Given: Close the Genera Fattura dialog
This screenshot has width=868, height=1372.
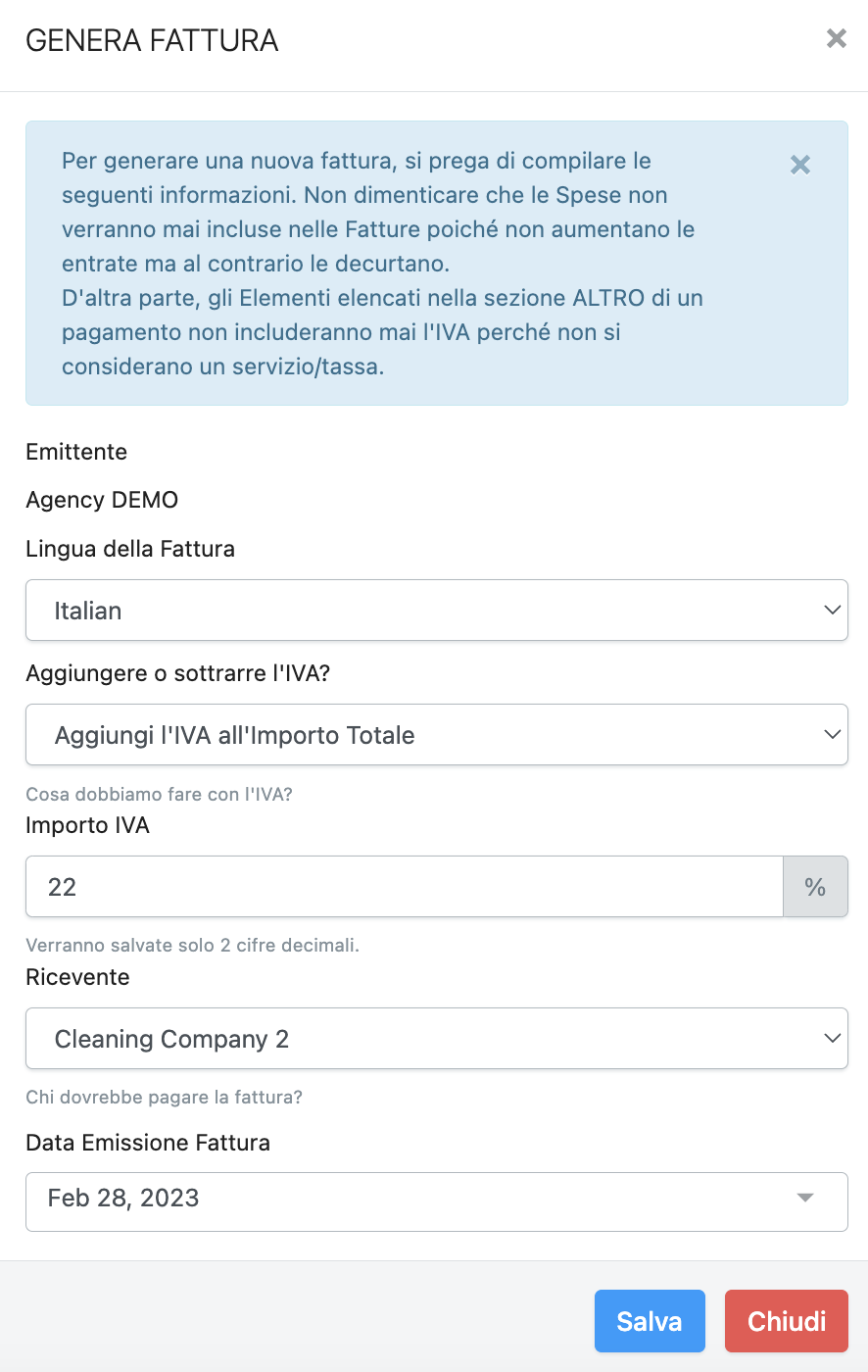Looking at the screenshot, I should 836,38.
